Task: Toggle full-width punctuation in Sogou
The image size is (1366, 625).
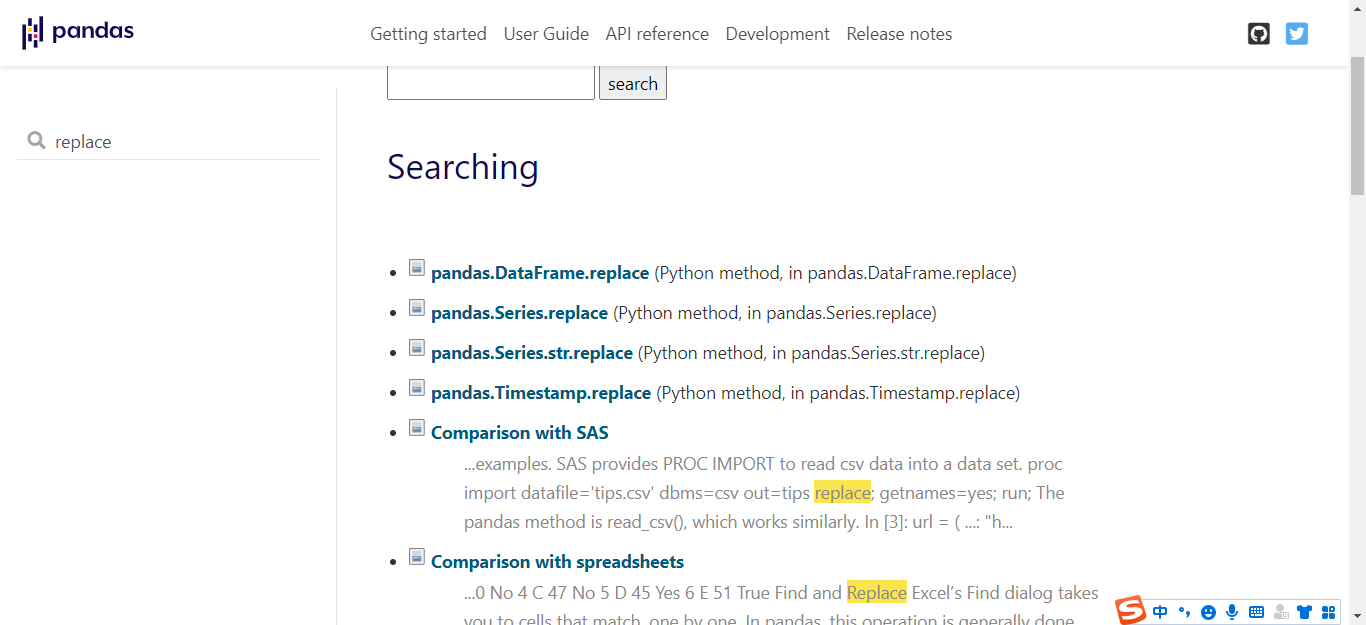Action: 1184,611
